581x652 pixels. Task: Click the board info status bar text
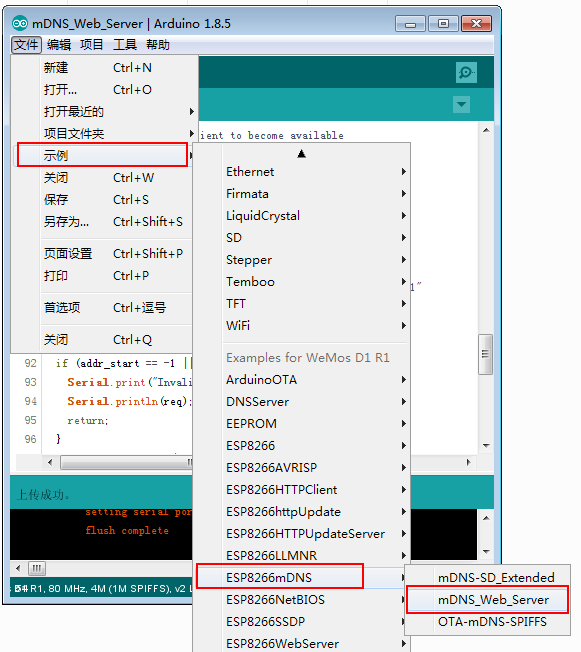click(x=103, y=589)
